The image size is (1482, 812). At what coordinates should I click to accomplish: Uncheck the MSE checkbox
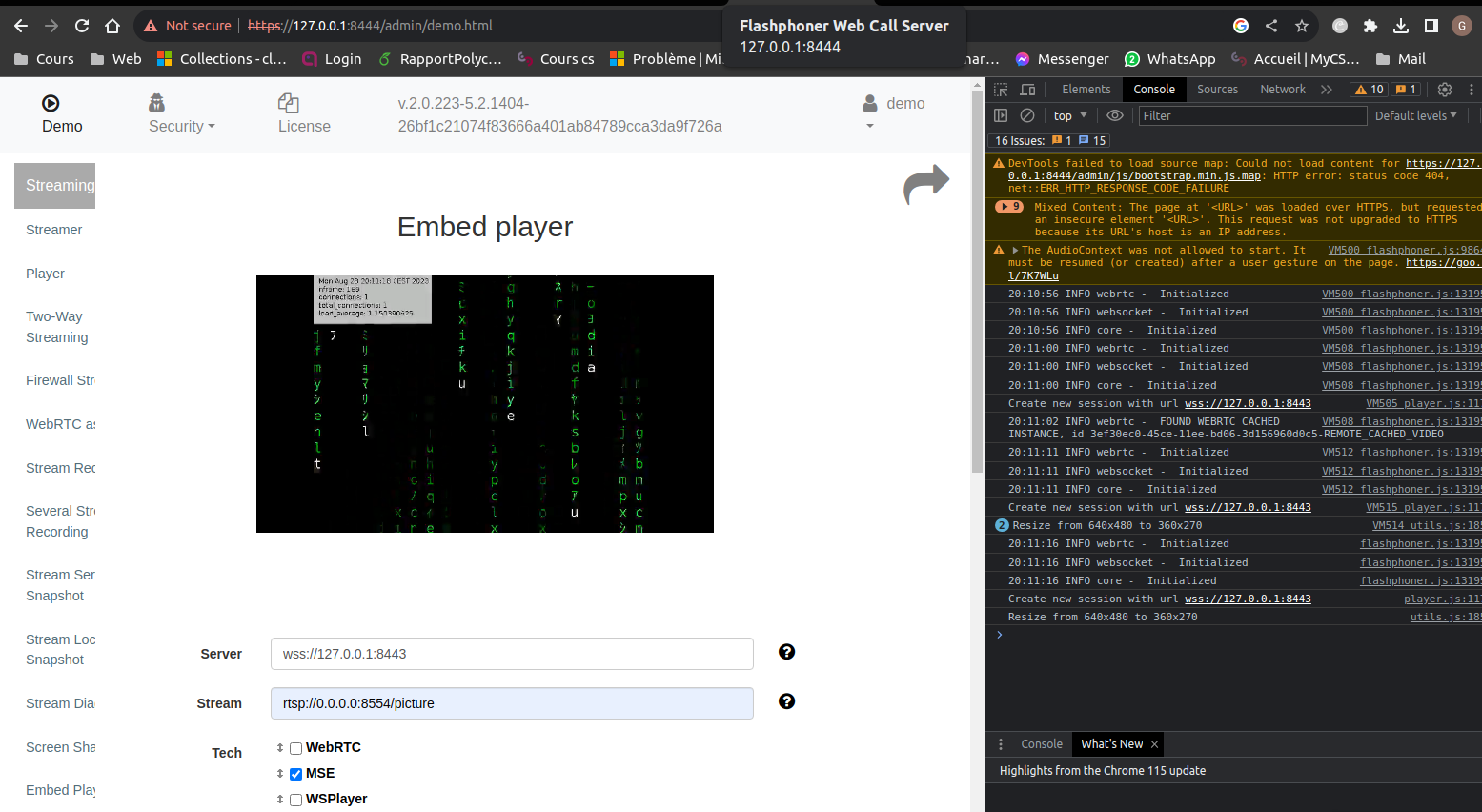click(295, 774)
